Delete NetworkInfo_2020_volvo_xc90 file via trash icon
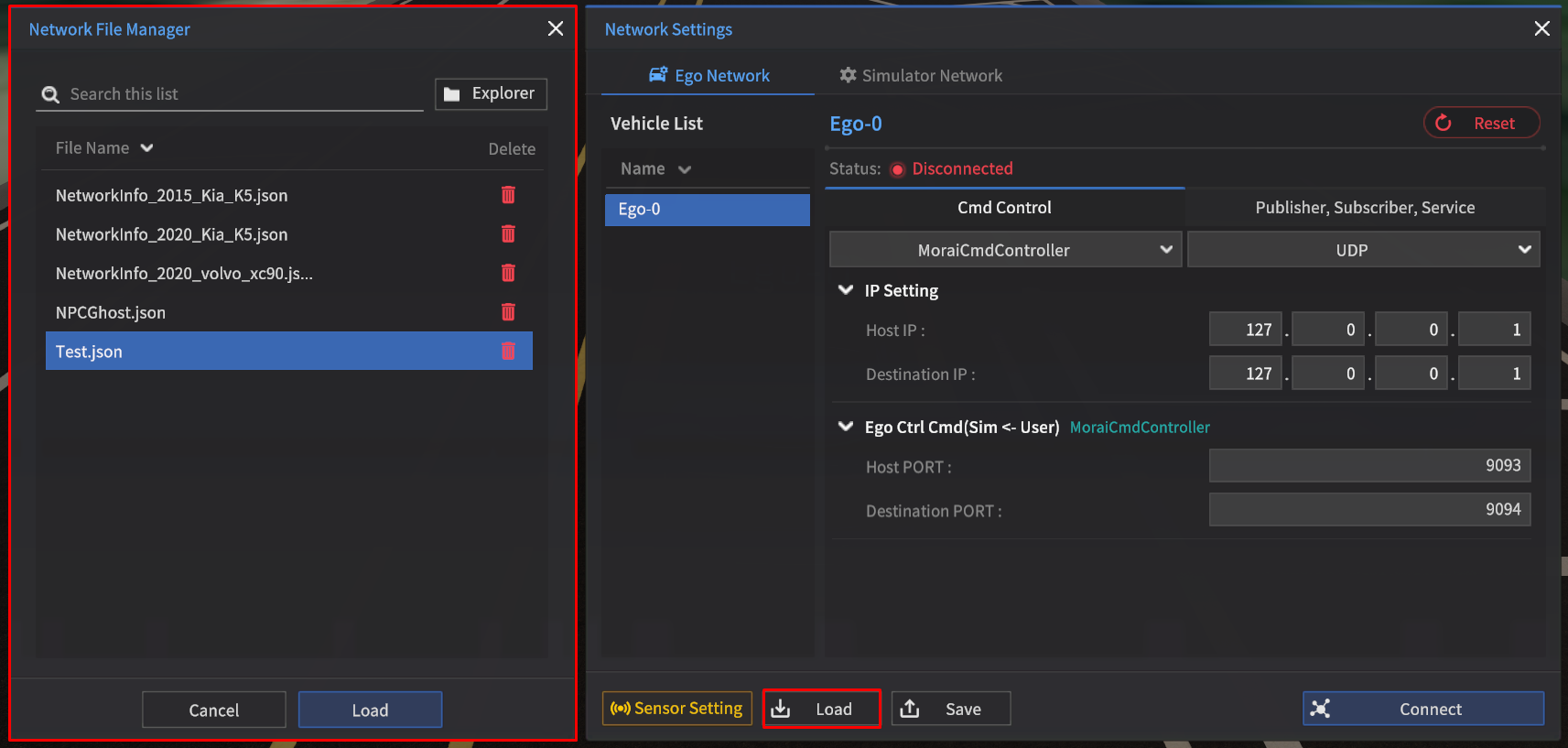 pos(508,273)
